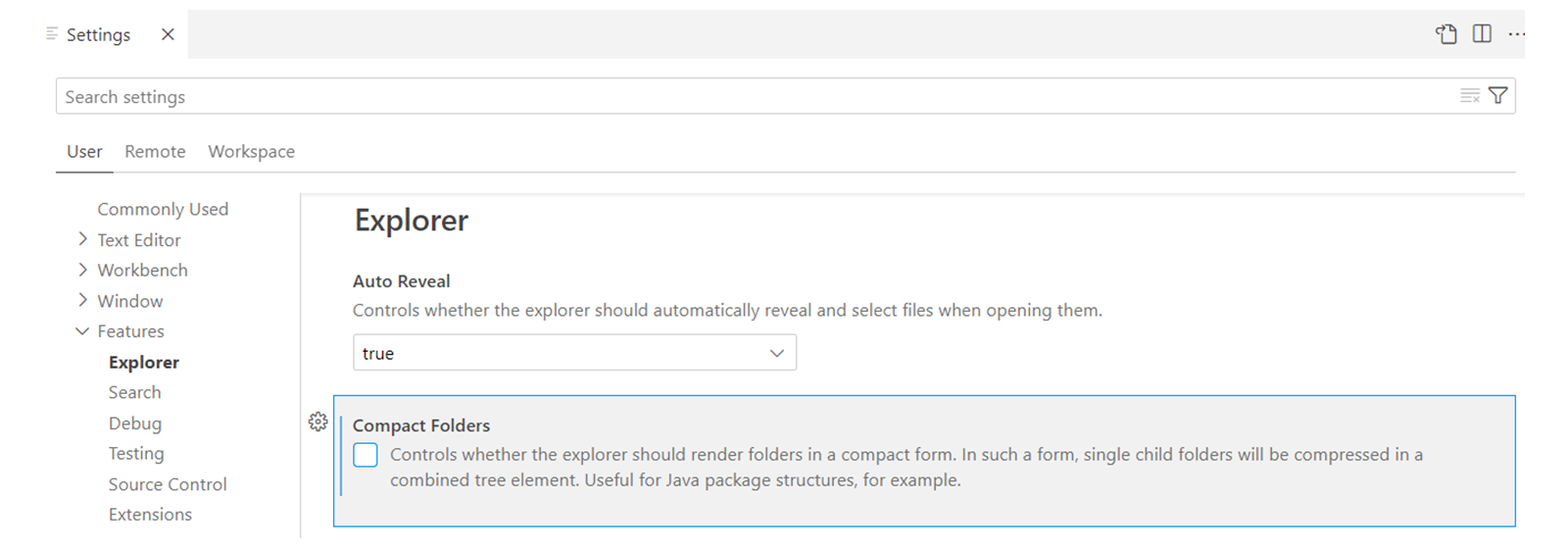
Task: Open the More Actions ellipsis menu
Action: pos(1516,34)
